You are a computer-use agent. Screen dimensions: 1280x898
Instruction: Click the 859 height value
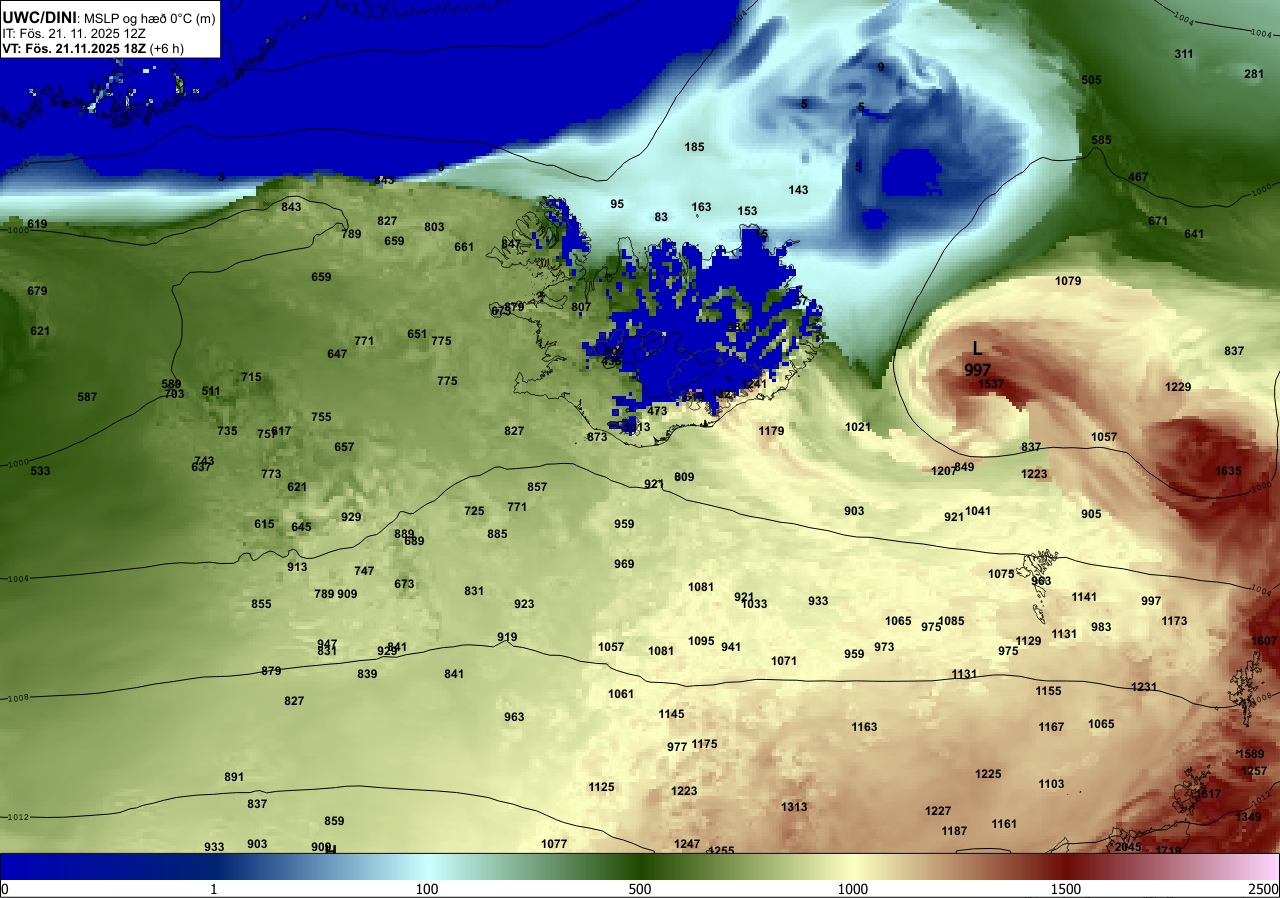(x=334, y=821)
